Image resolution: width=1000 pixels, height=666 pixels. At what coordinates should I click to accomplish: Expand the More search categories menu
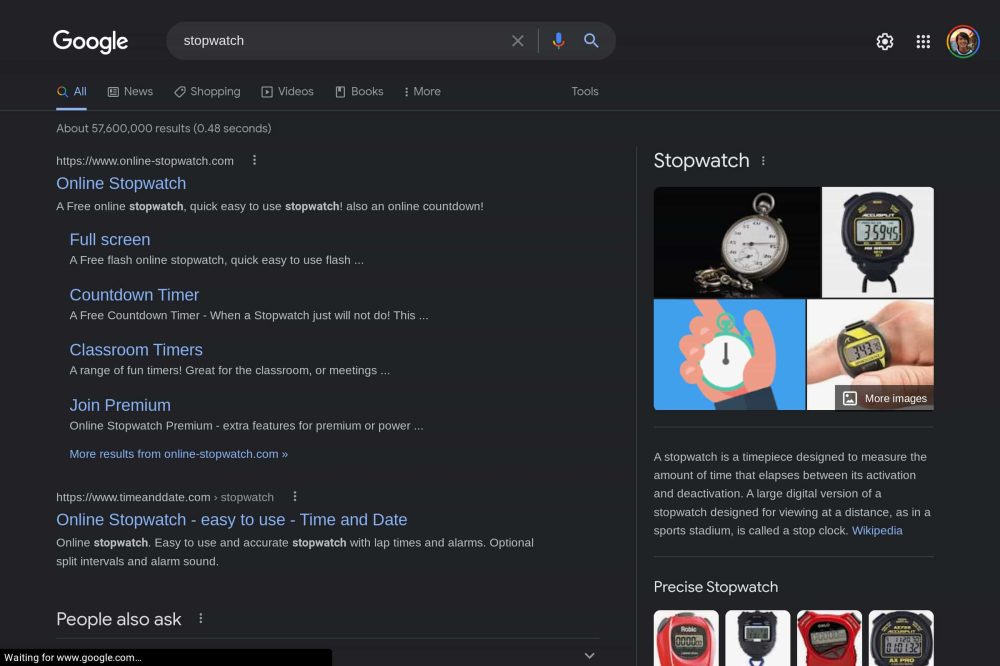(x=422, y=91)
